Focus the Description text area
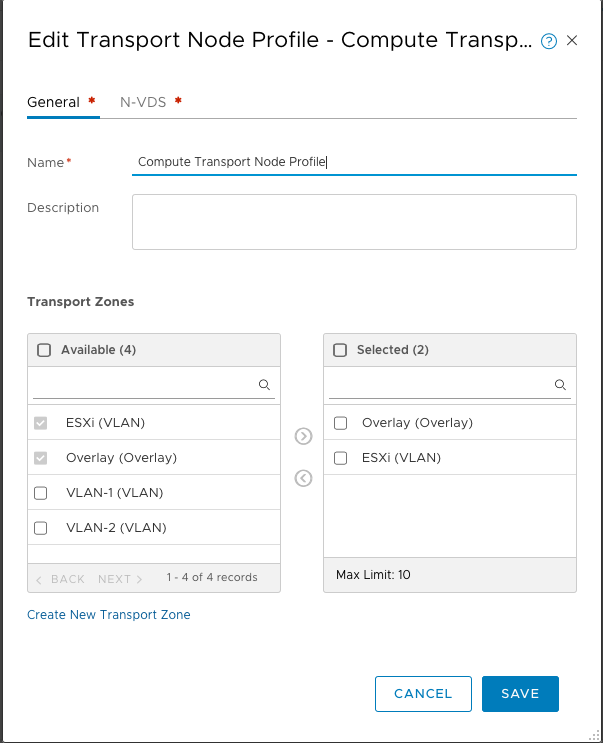The height and width of the screenshot is (743, 603). pos(354,221)
